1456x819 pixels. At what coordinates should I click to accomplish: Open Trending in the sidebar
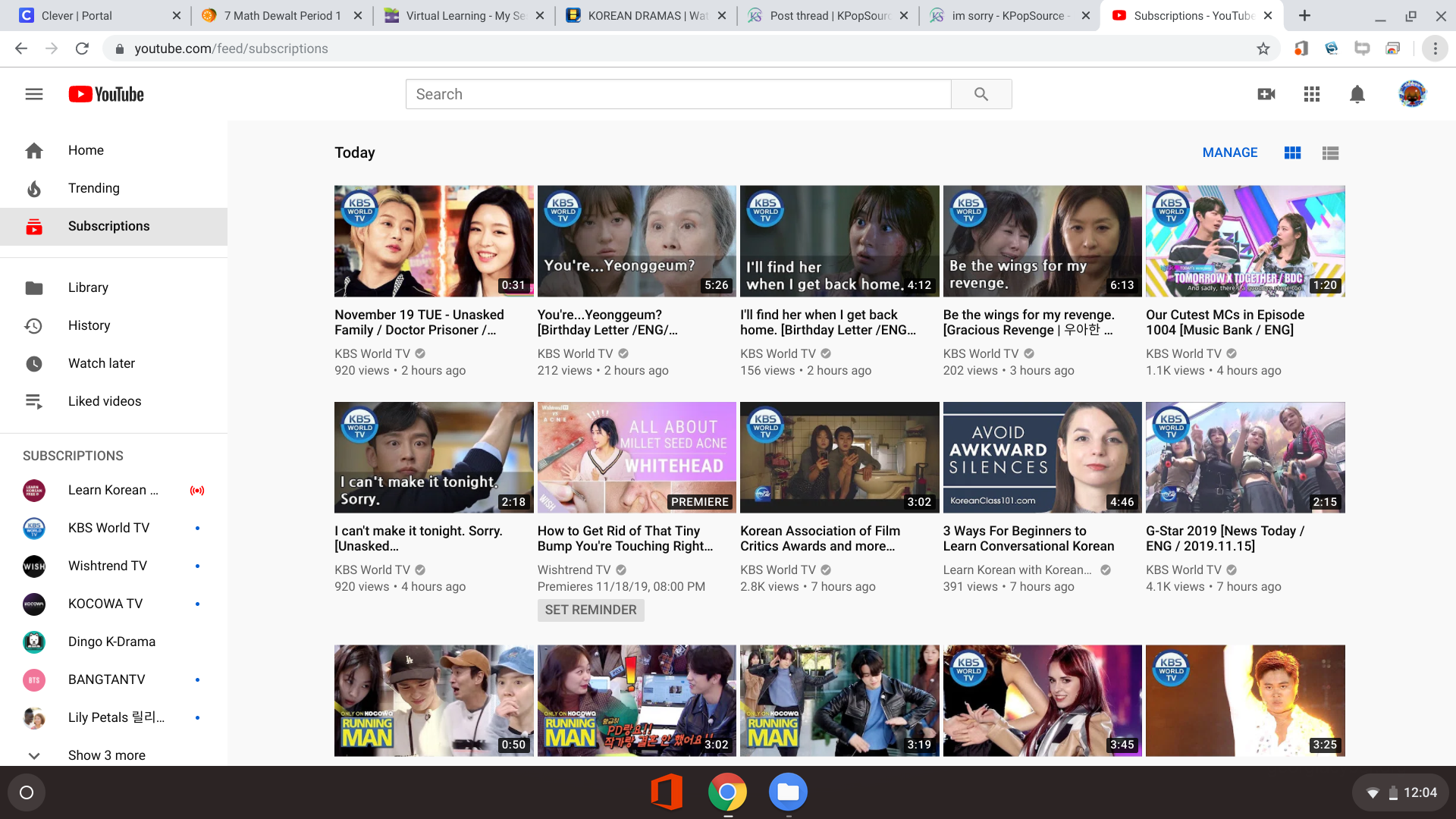click(114, 188)
